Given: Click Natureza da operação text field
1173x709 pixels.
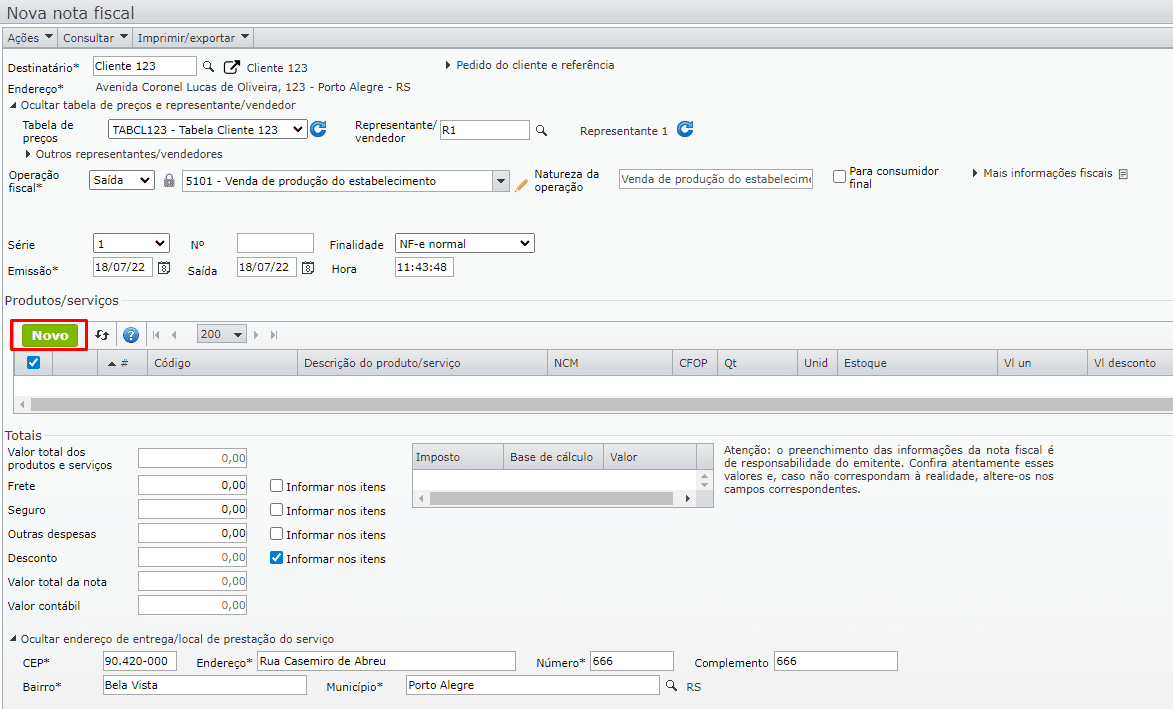Looking at the screenshot, I should (716, 179).
